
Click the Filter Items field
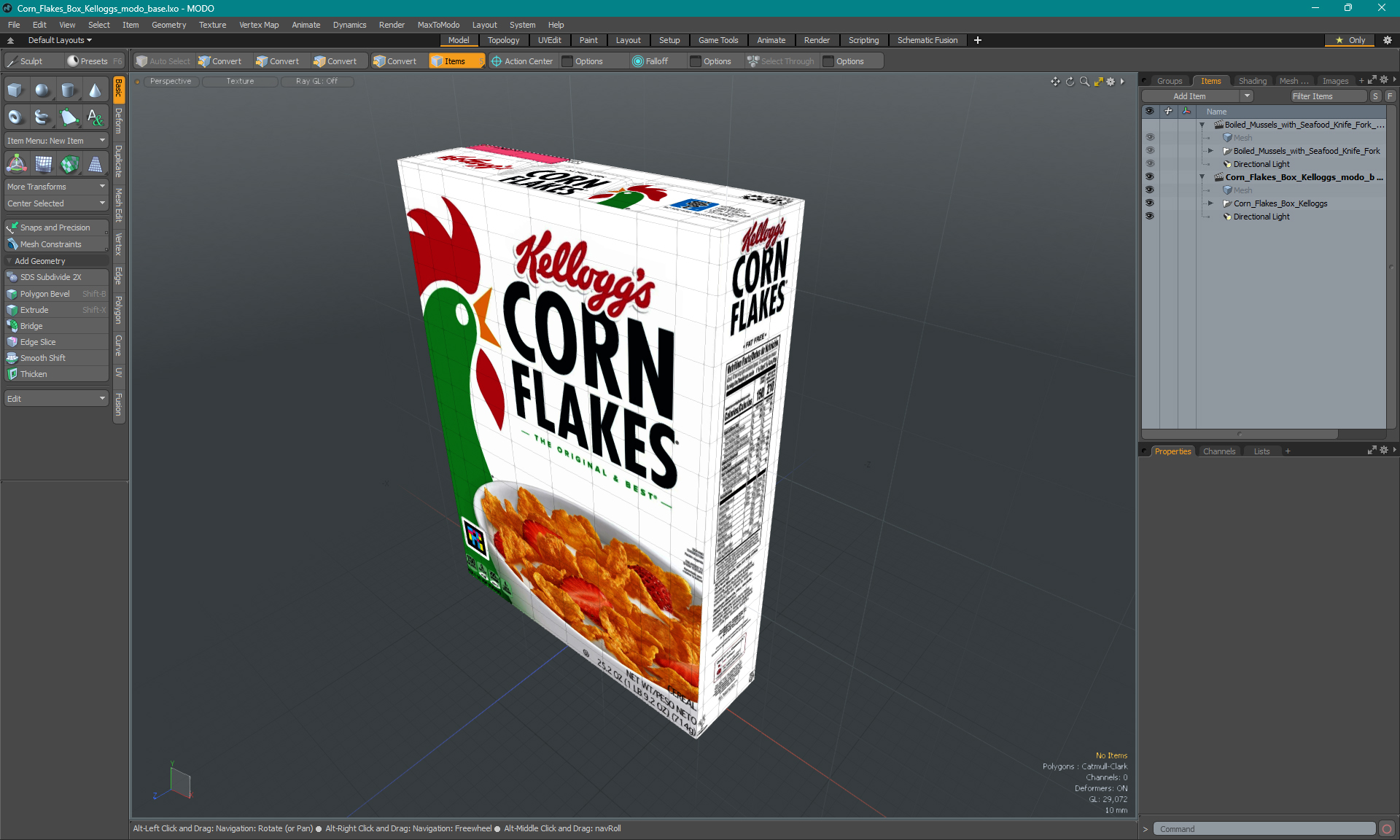(x=1329, y=96)
